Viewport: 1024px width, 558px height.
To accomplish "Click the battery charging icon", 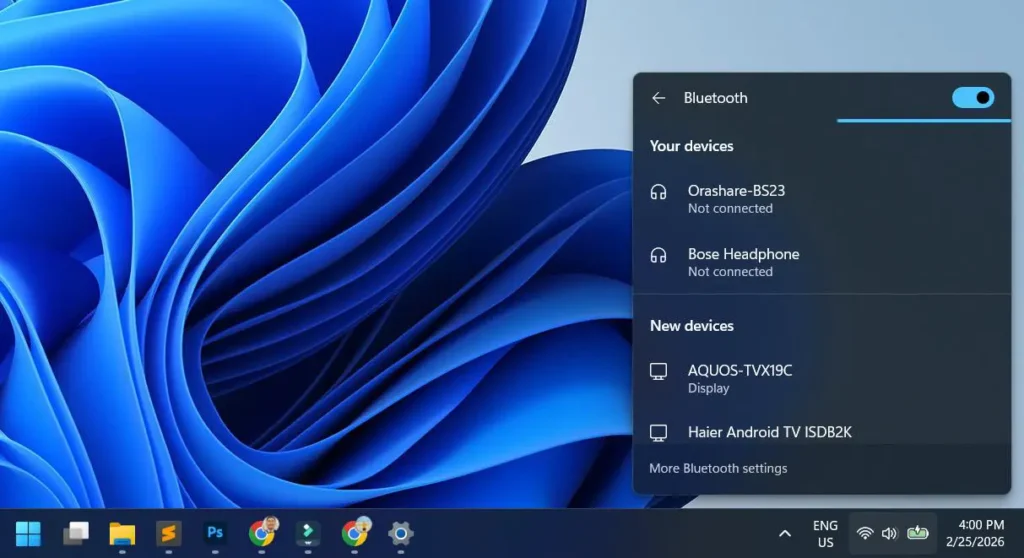I will pyautogui.click(x=918, y=533).
